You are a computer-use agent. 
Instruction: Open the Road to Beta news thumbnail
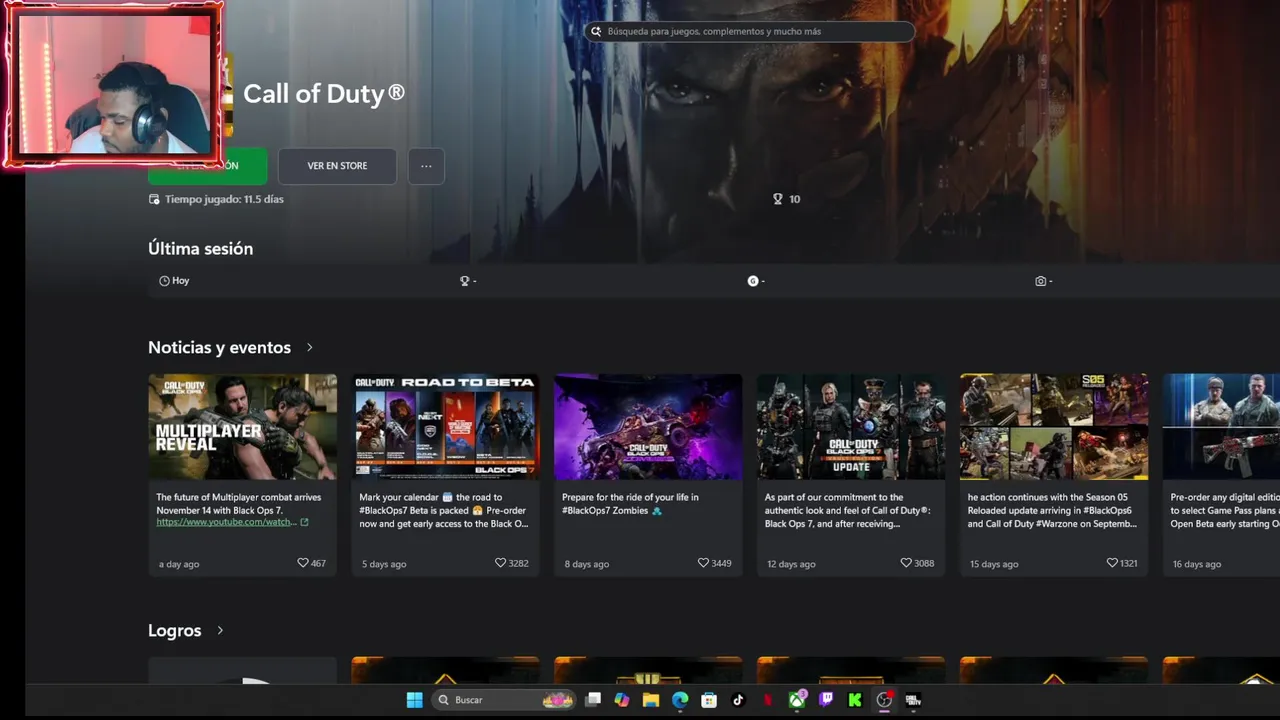446,427
